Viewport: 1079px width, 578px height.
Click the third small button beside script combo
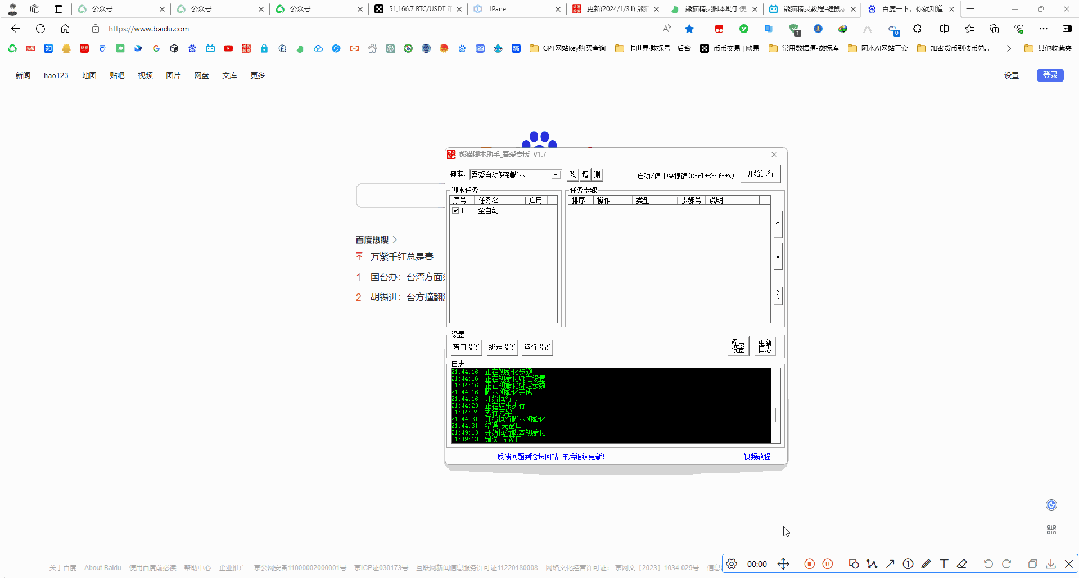(x=597, y=175)
